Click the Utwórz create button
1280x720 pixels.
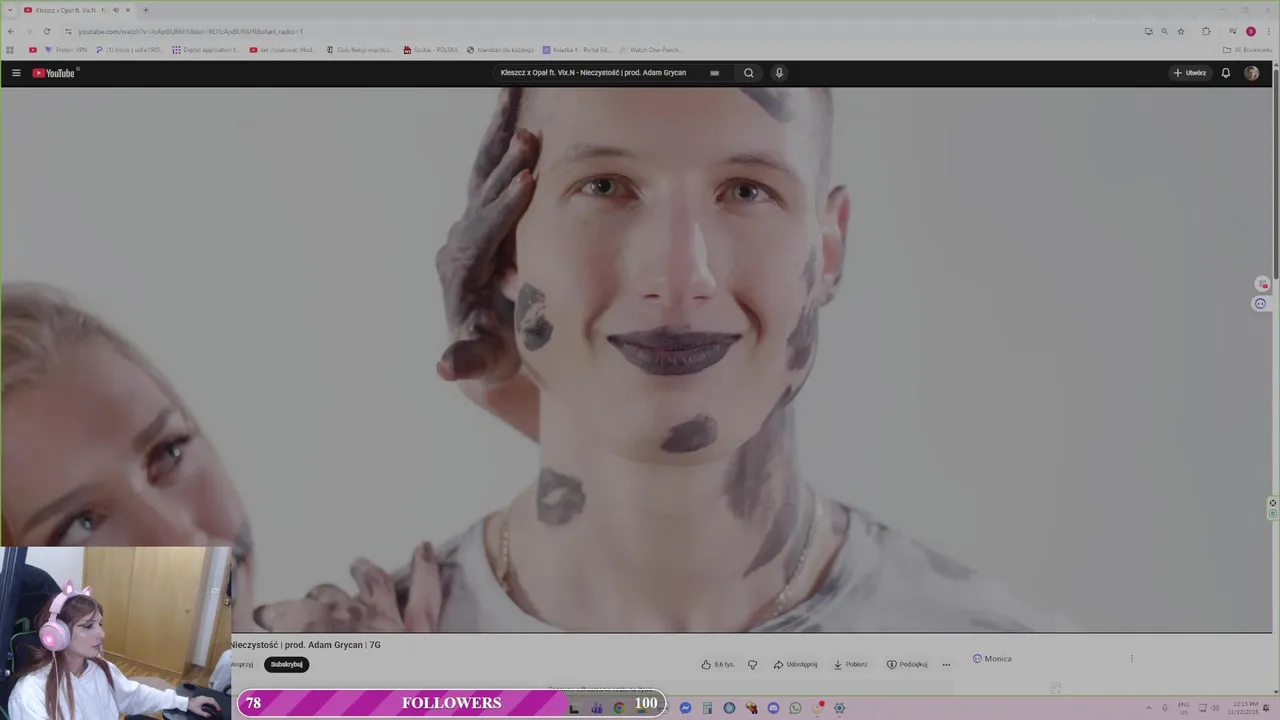1190,73
